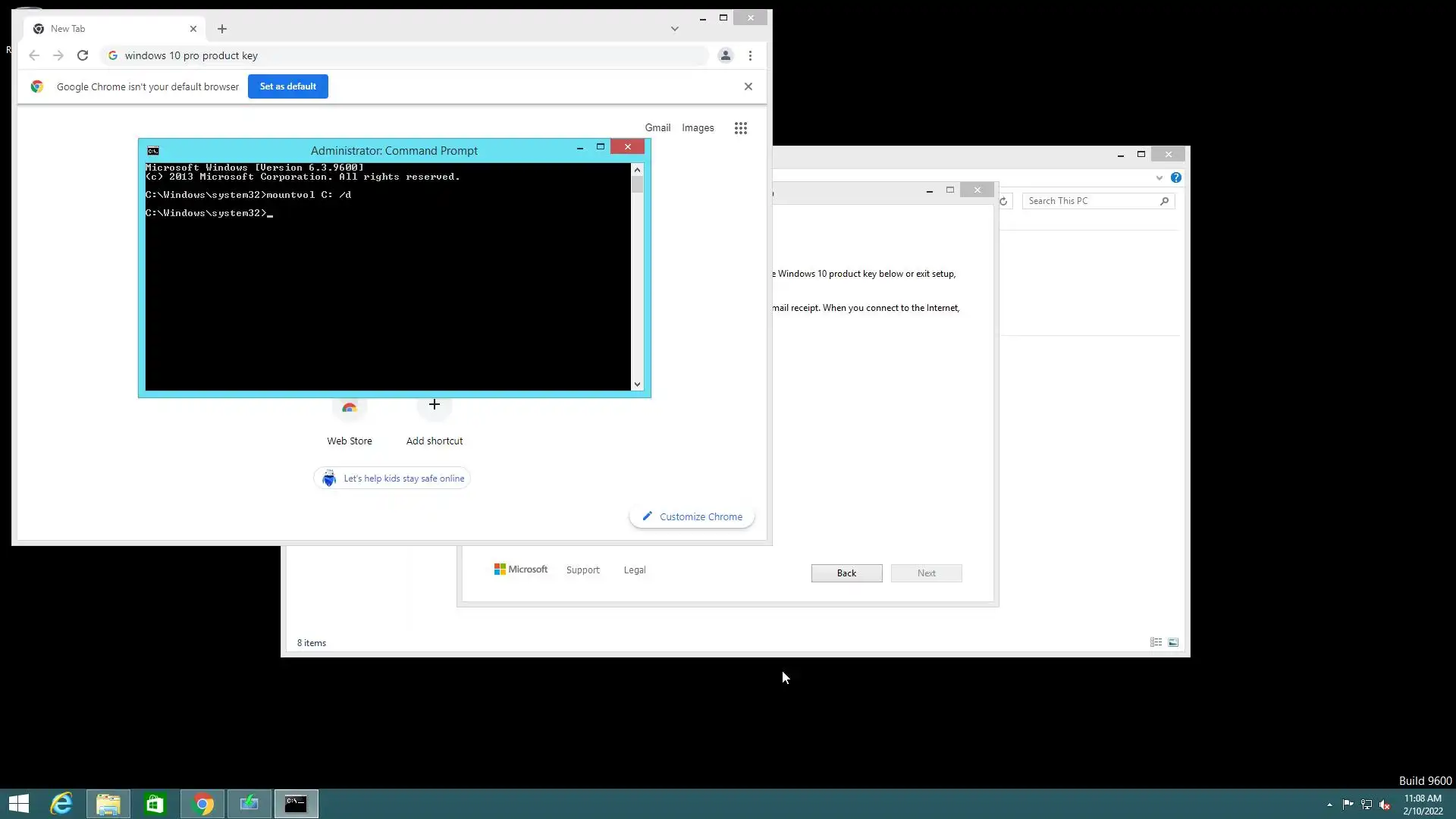Open a new Chrome tab

[x=222, y=29]
